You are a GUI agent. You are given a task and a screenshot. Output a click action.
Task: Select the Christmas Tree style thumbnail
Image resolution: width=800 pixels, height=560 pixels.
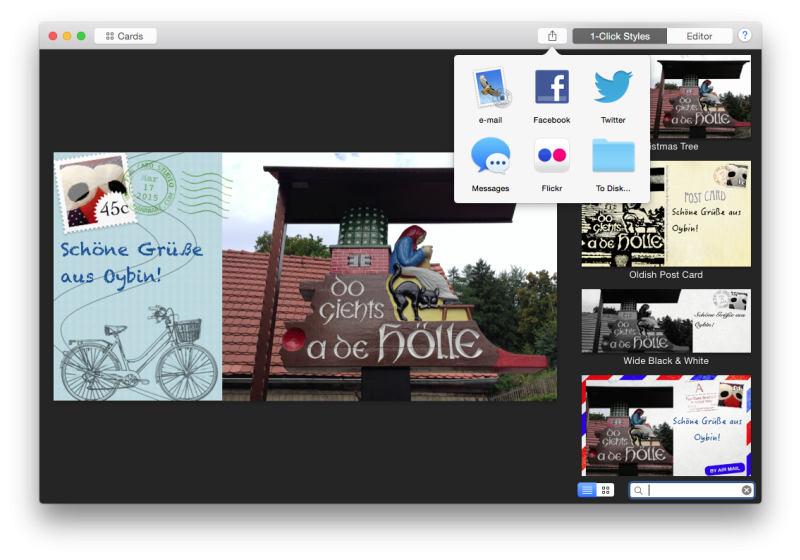click(x=700, y=100)
